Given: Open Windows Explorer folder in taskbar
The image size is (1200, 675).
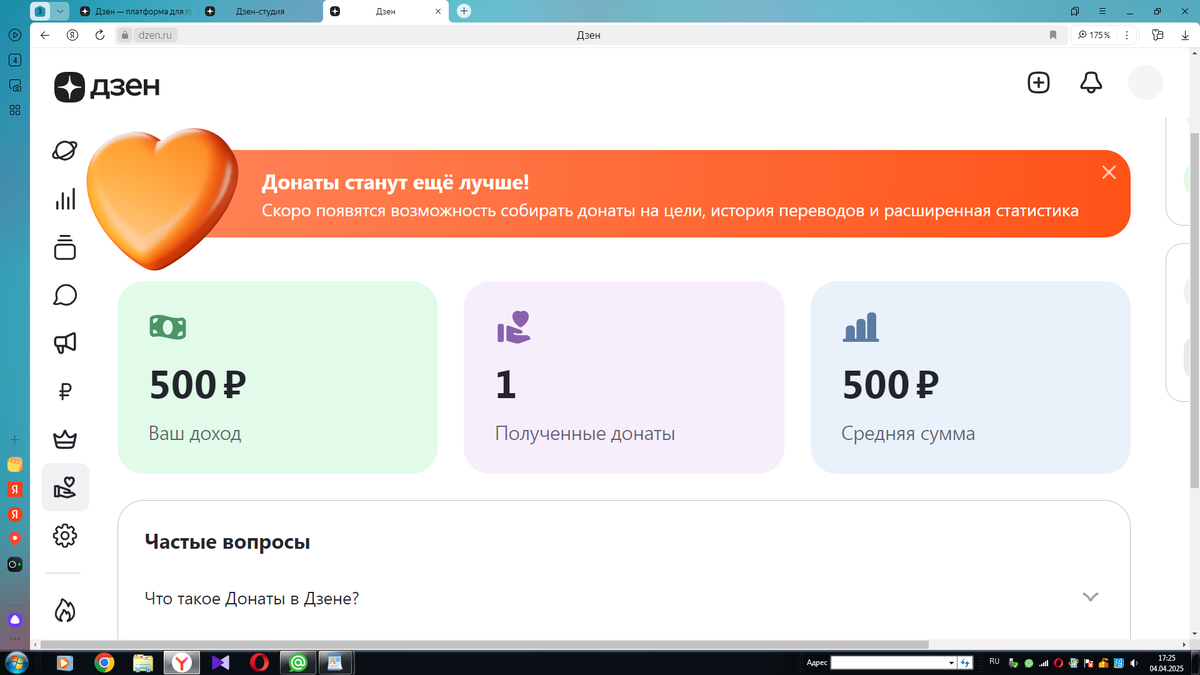Looking at the screenshot, I should coord(143,662).
